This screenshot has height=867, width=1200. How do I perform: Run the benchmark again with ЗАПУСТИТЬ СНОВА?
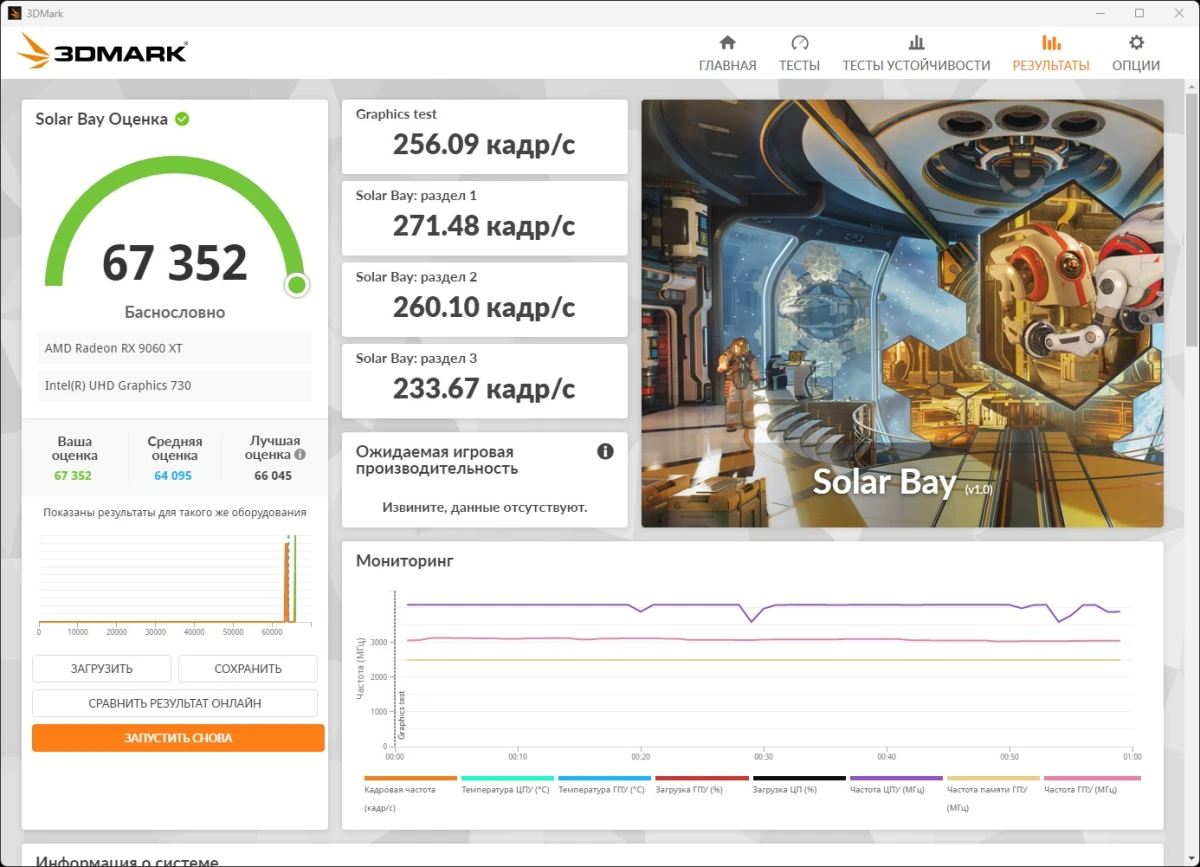178,738
